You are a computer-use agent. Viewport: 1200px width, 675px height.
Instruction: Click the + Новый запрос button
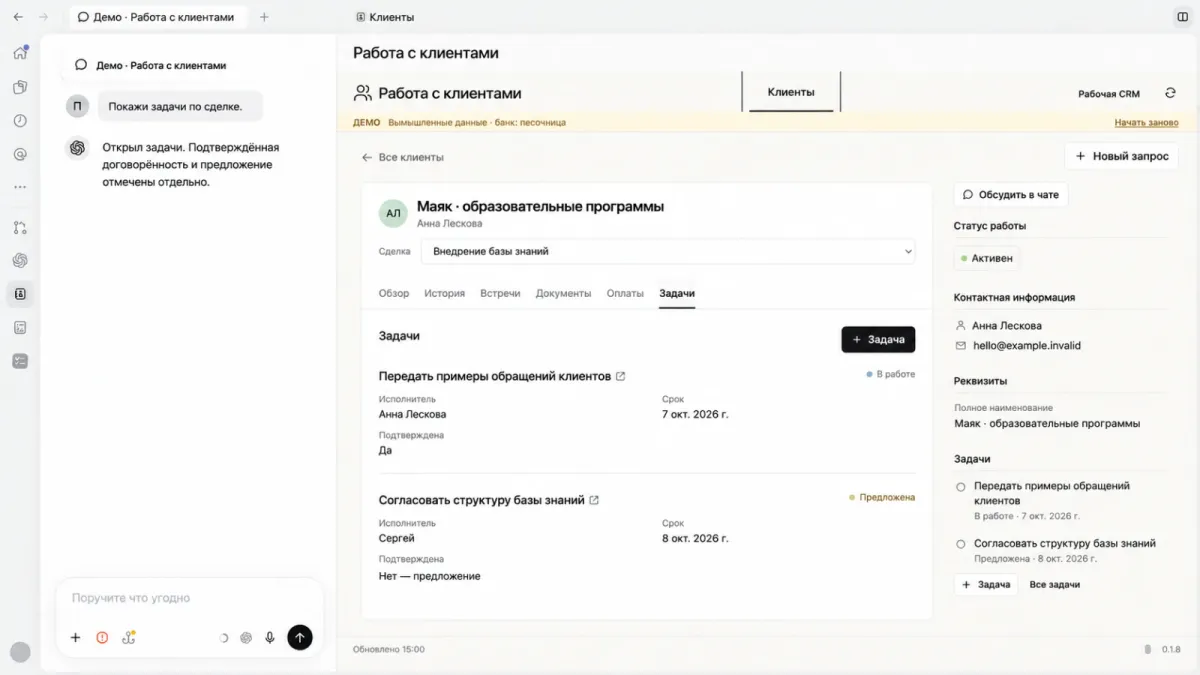pyautogui.click(x=1121, y=156)
